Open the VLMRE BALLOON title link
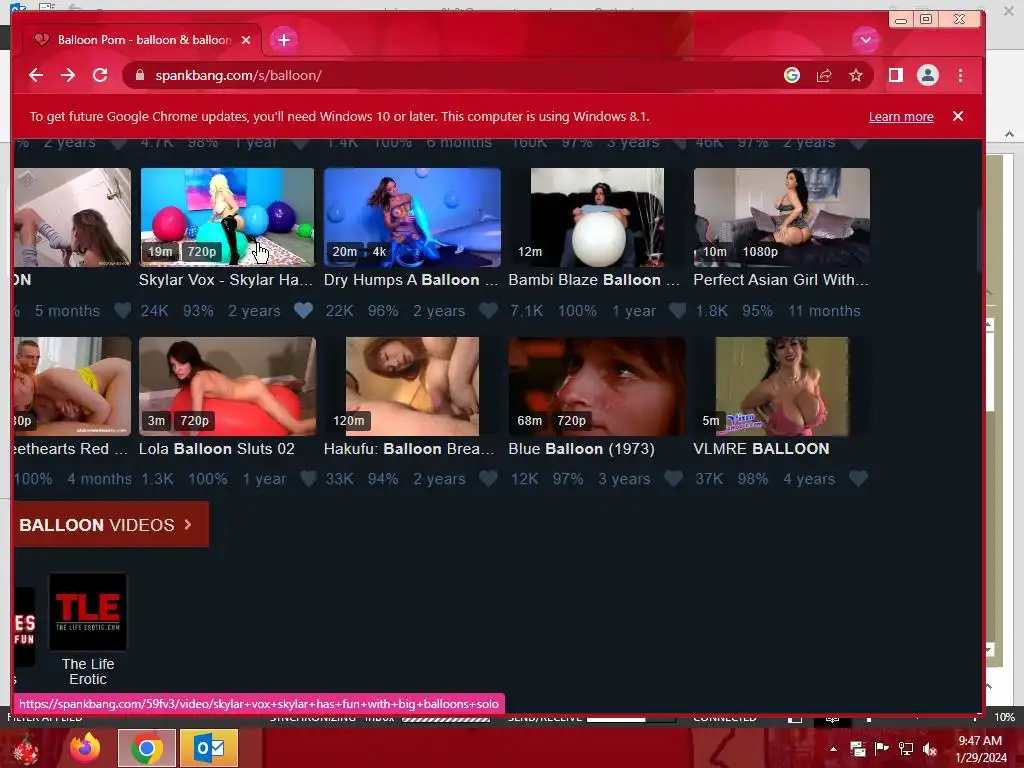This screenshot has width=1024, height=768. coord(761,449)
